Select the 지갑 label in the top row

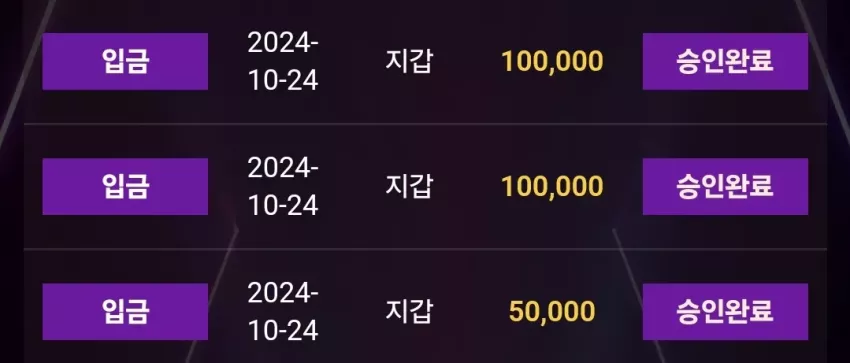tap(409, 61)
